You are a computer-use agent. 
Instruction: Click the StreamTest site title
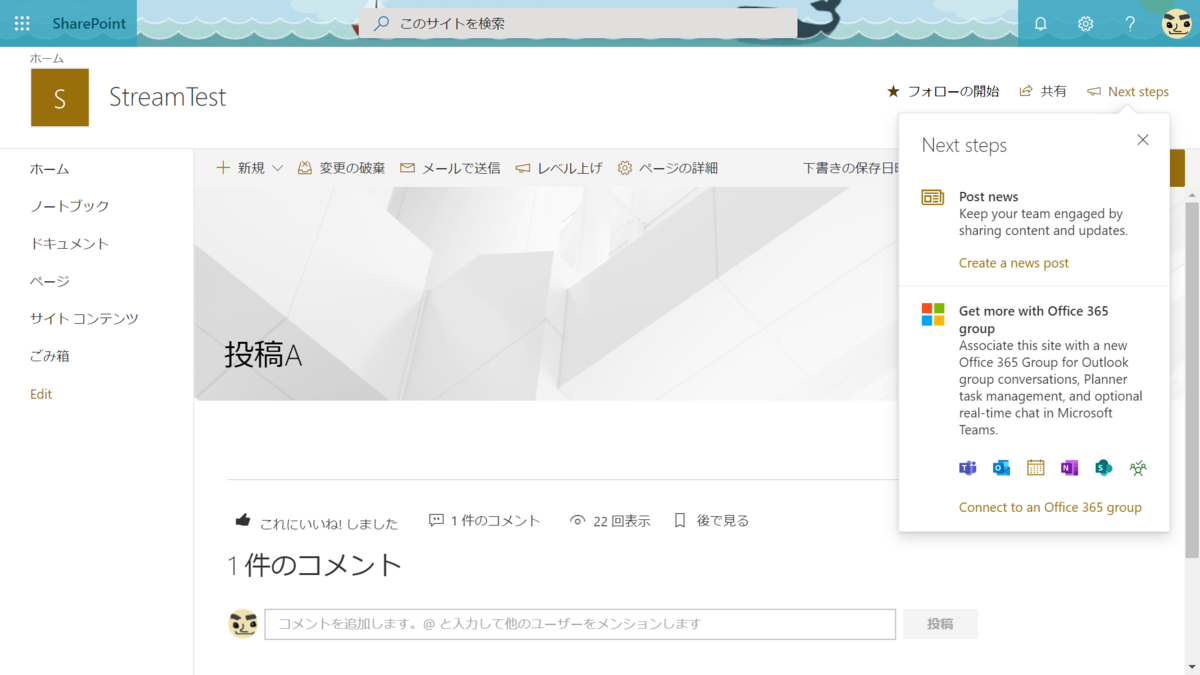(168, 97)
